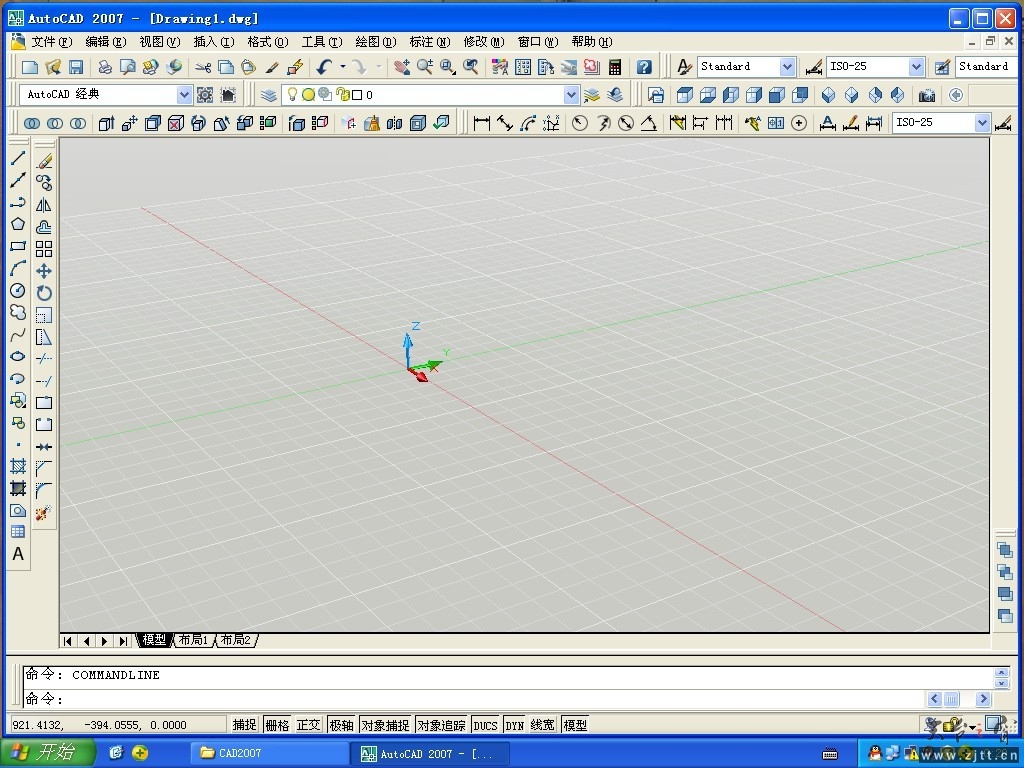Screen dimensions: 1024x768
Task: Select the Polygon draw tool
Action: (x=18, y=224)
